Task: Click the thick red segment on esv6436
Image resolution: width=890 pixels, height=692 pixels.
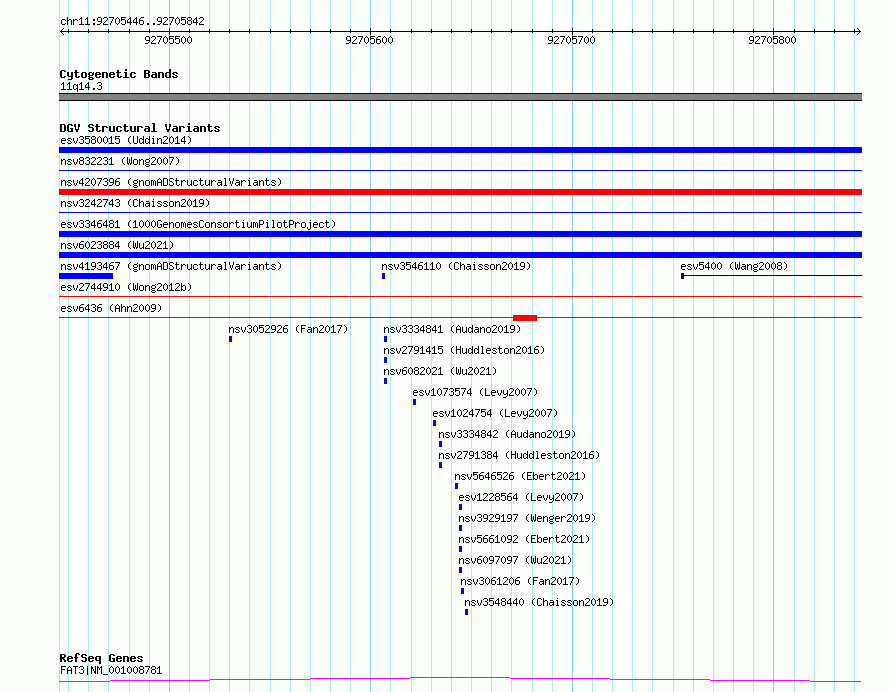Action: click(525, 317)
